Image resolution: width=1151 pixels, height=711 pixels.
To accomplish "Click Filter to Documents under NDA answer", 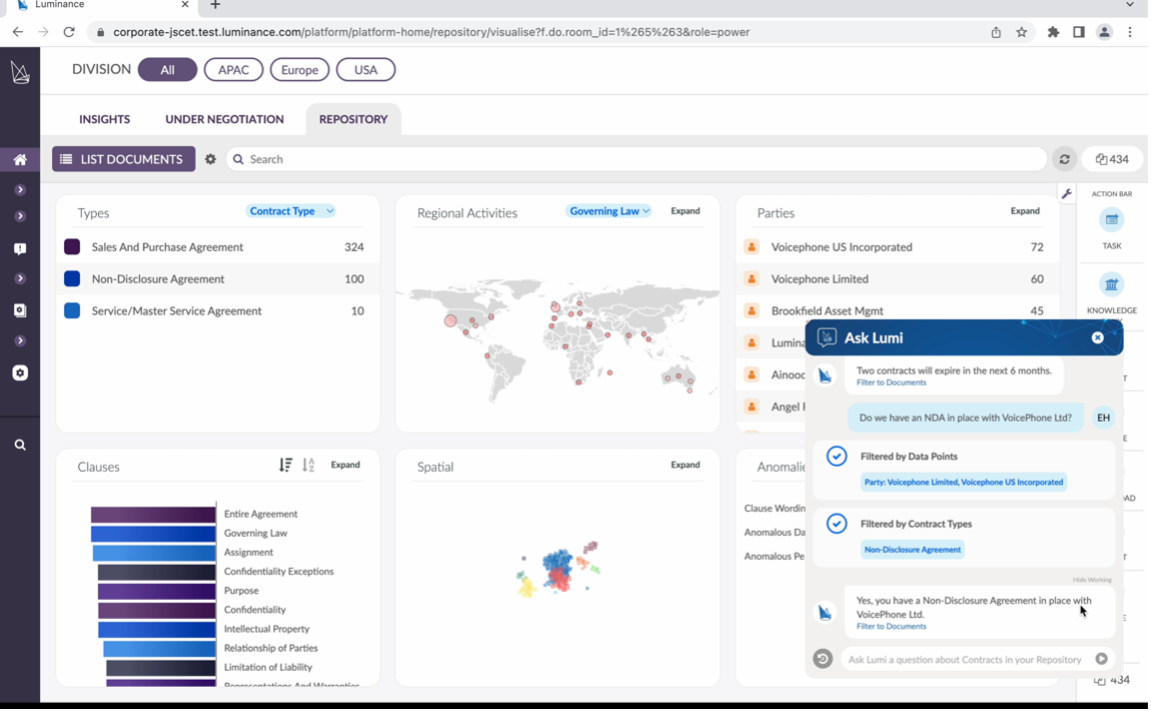I will point(891,627).
